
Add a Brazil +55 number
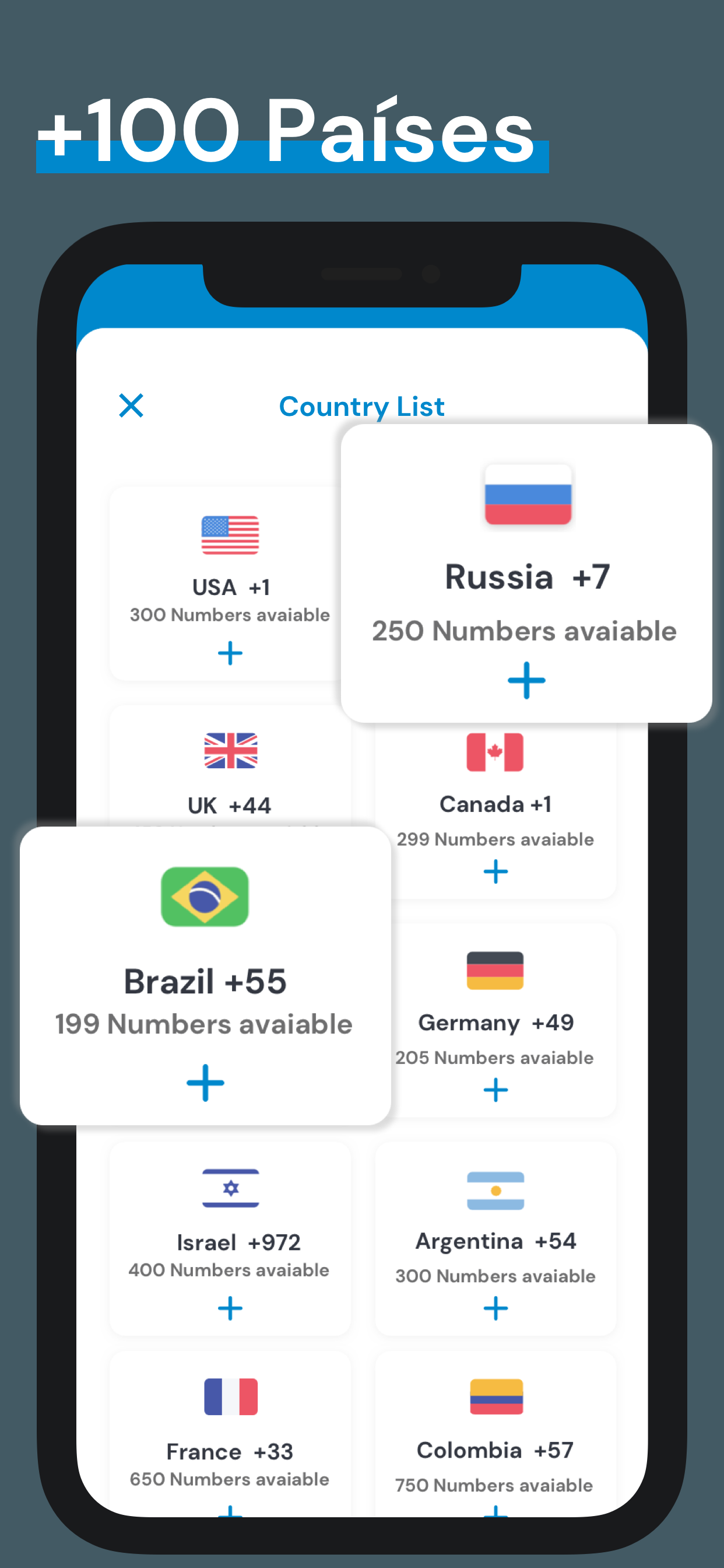[205, 1082]
